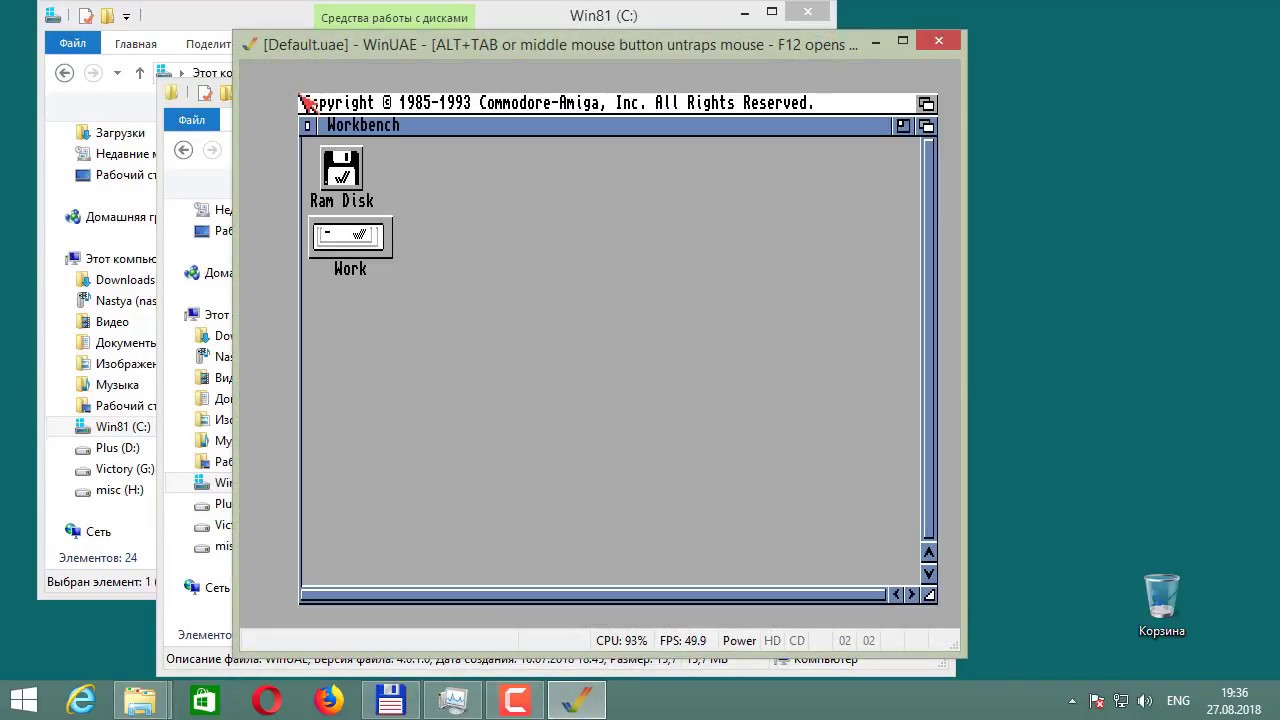
Task: Click the Workbench up scroll arrow
Action: click(929, 553)
